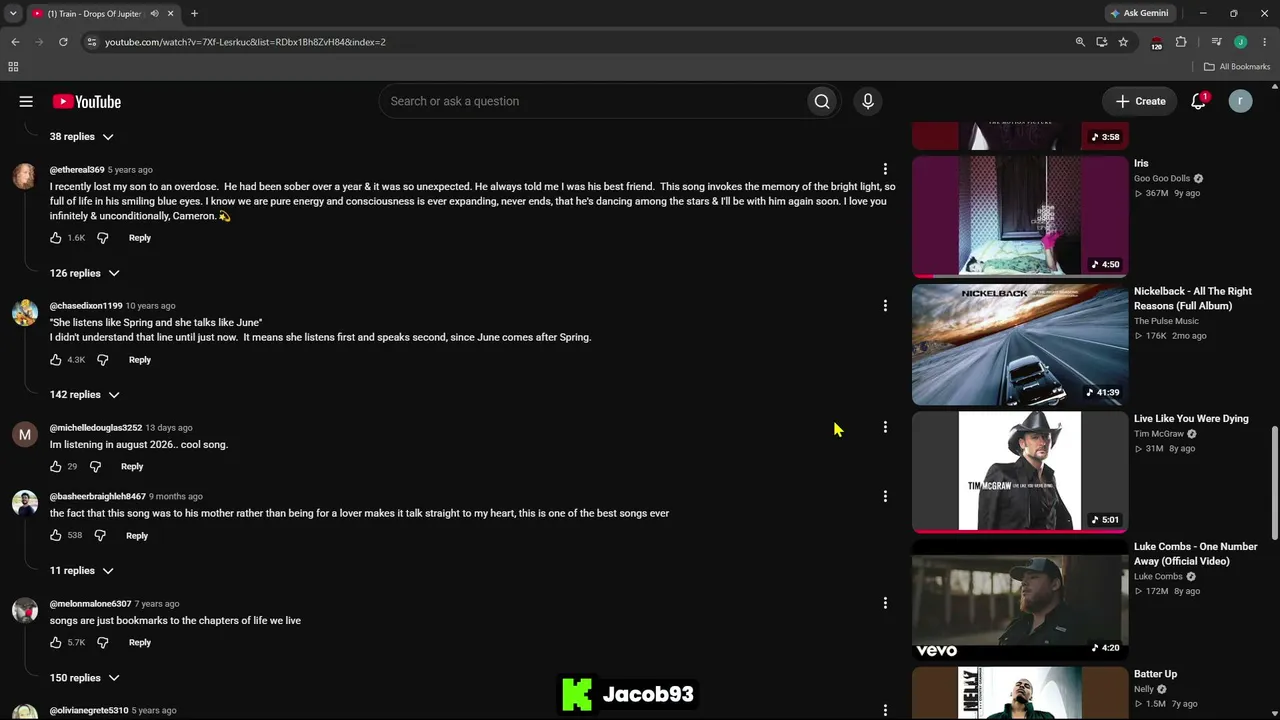The width and height of the screenshot is (1280, 720).
Task: Expand the 150 replies thread
Action: coord(84,677)
